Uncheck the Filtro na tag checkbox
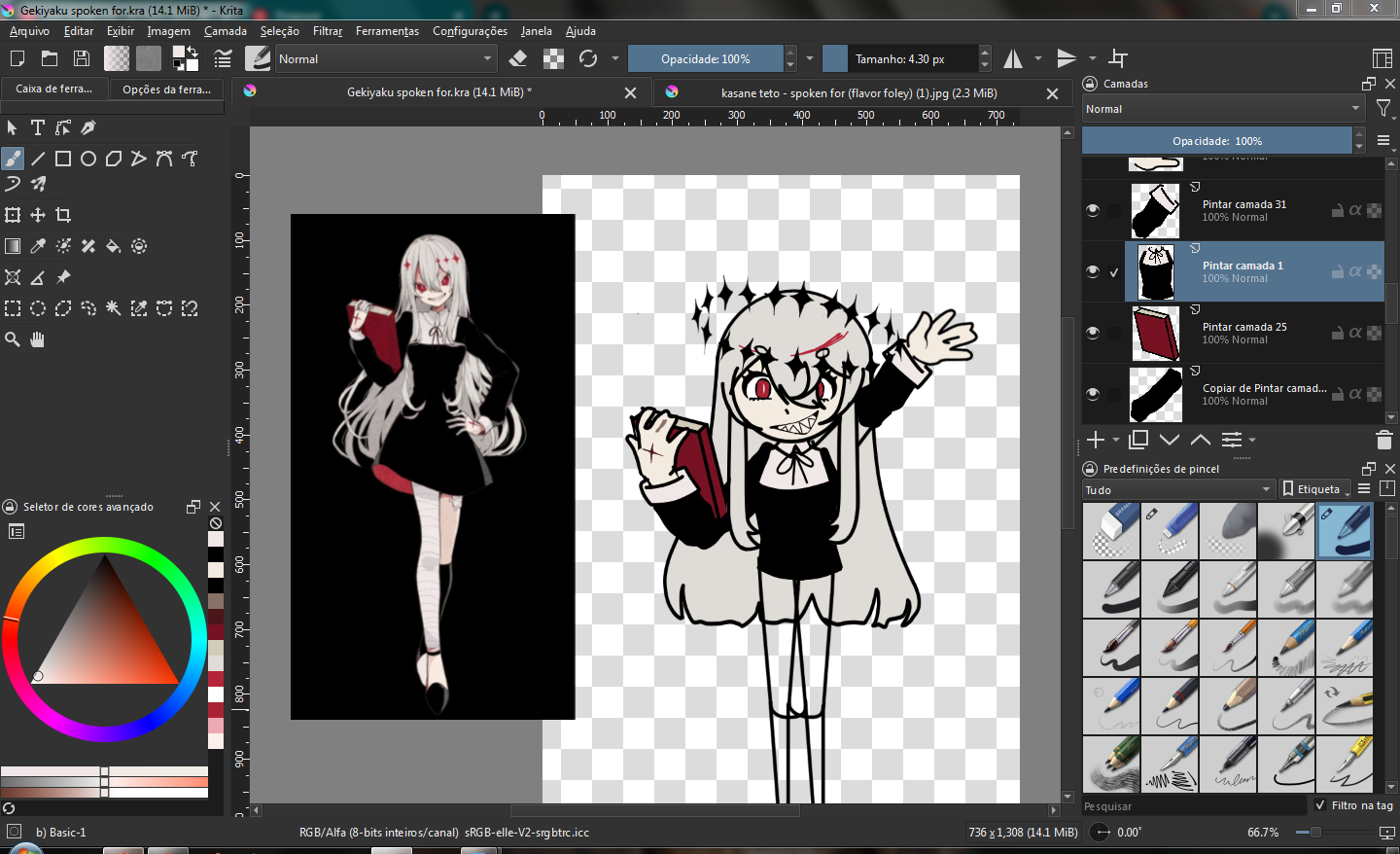Screen dimensions: 1400x854 click(x=1320, y=805)
